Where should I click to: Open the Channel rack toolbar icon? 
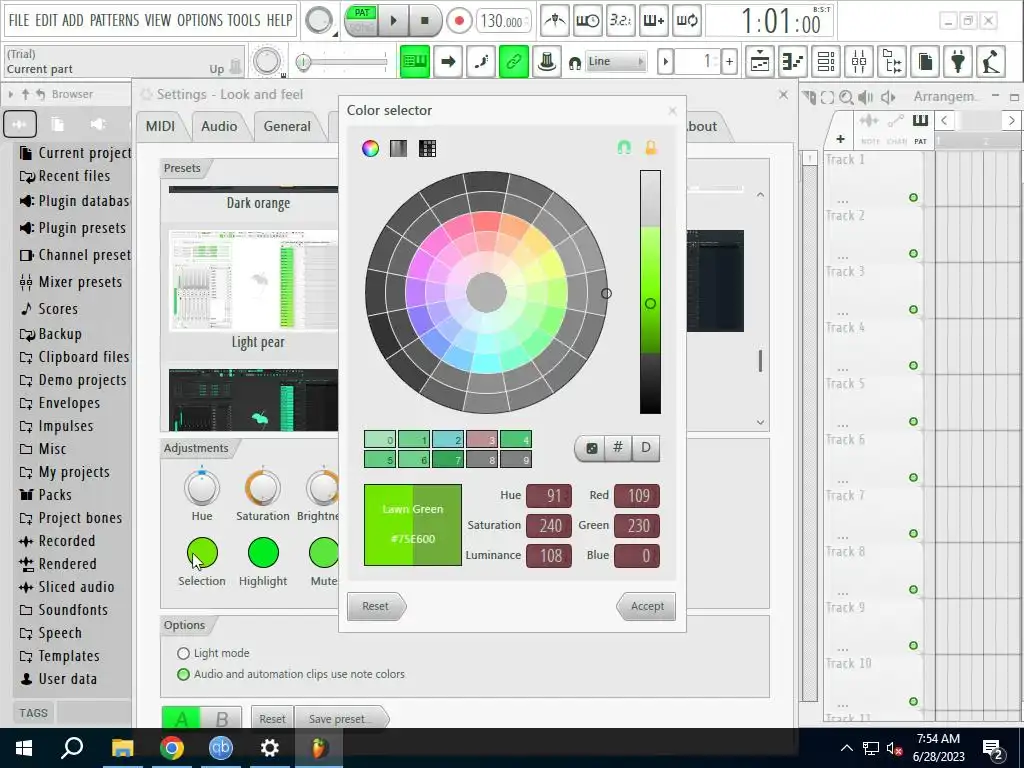[826, 62]
